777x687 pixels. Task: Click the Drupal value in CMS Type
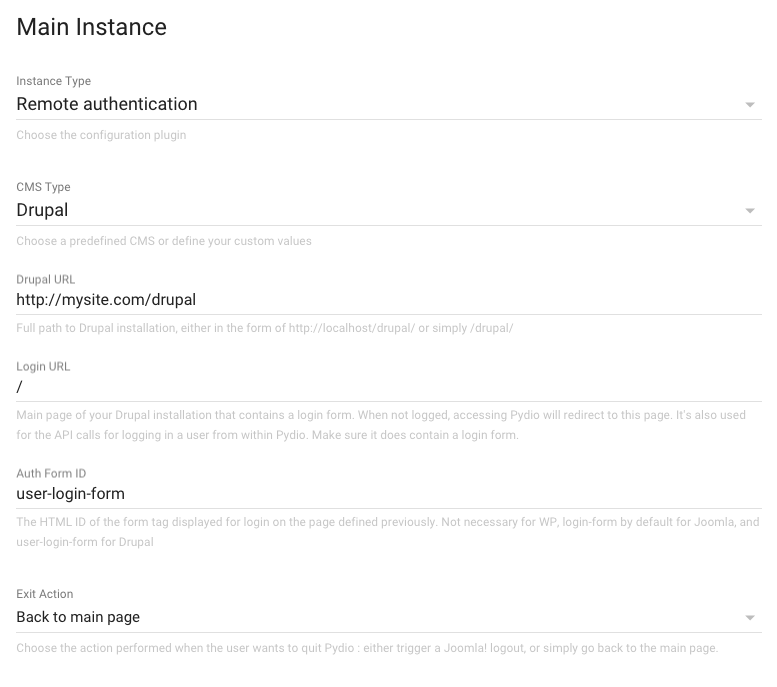pyautogui.click(x=42, y=210)
